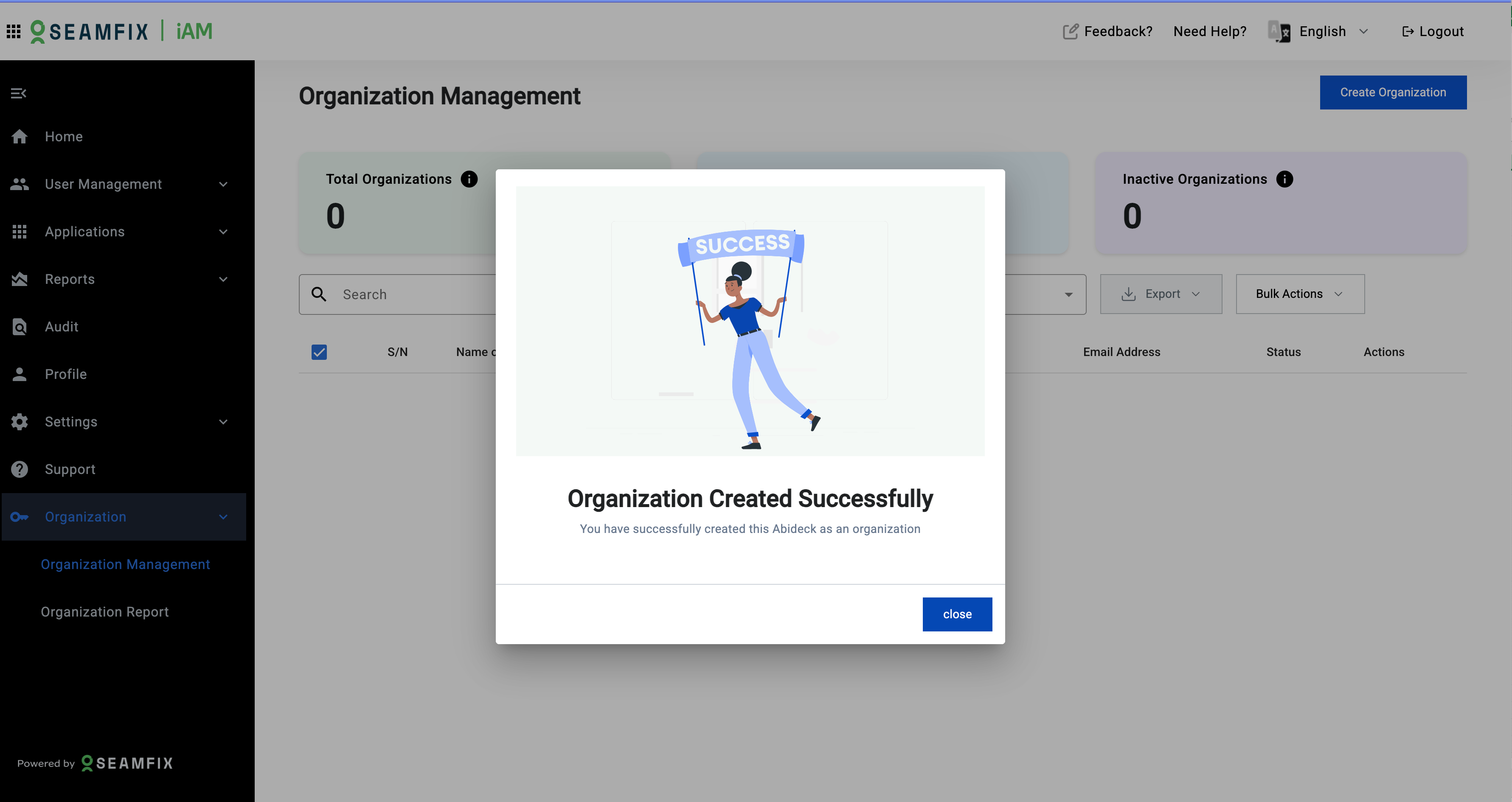Click the Audit magnifier document icon
The width and height of the screenshot is (1512, 802).
[x=20, y=327]
